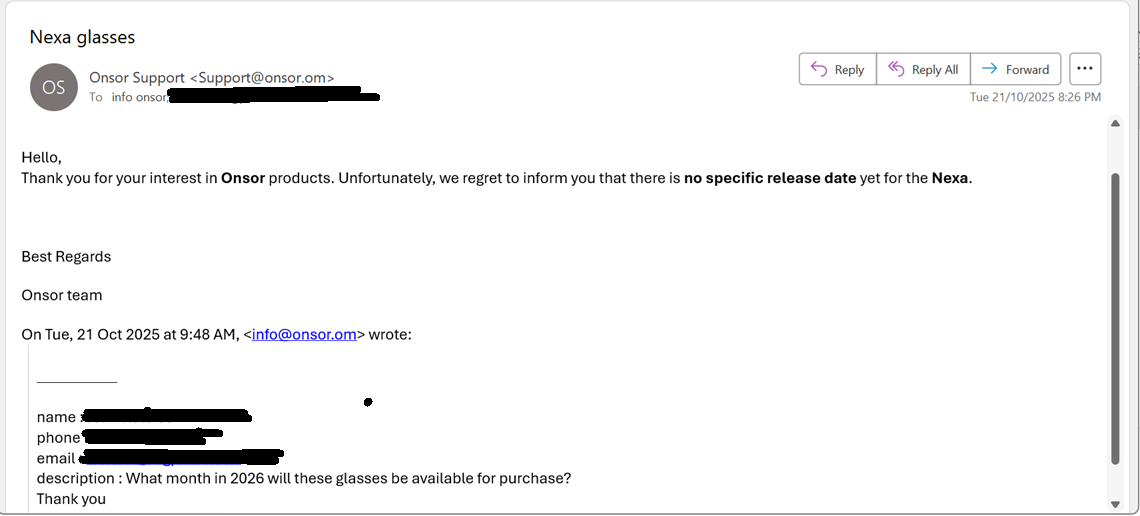The height and width of the screenshot is (516, 1140).
Task: Click the bold word "Nexa" in body
Action: coord(950,178)
